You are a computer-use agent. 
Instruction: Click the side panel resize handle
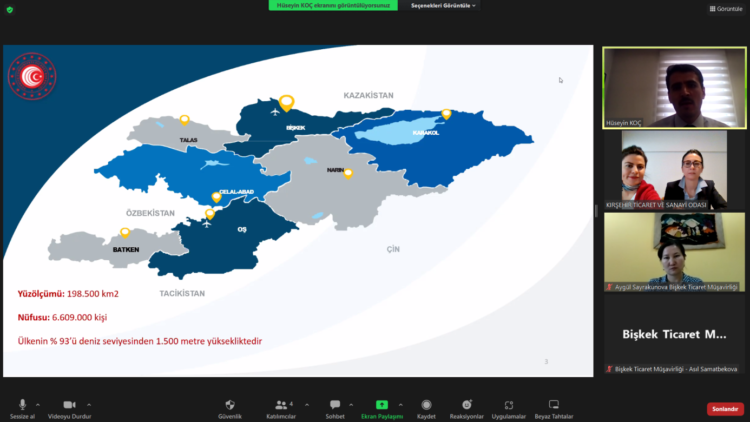(x=596, y=211)
